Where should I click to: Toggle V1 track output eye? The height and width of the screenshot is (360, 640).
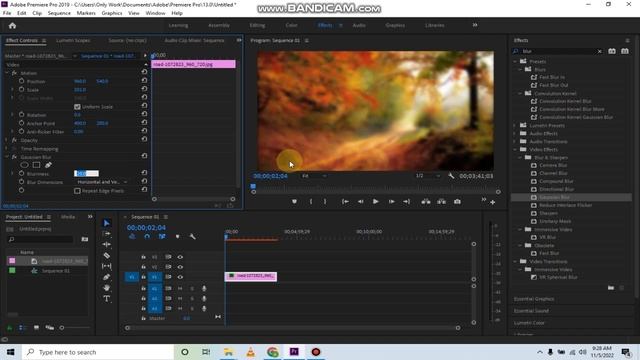coord(180,277)
